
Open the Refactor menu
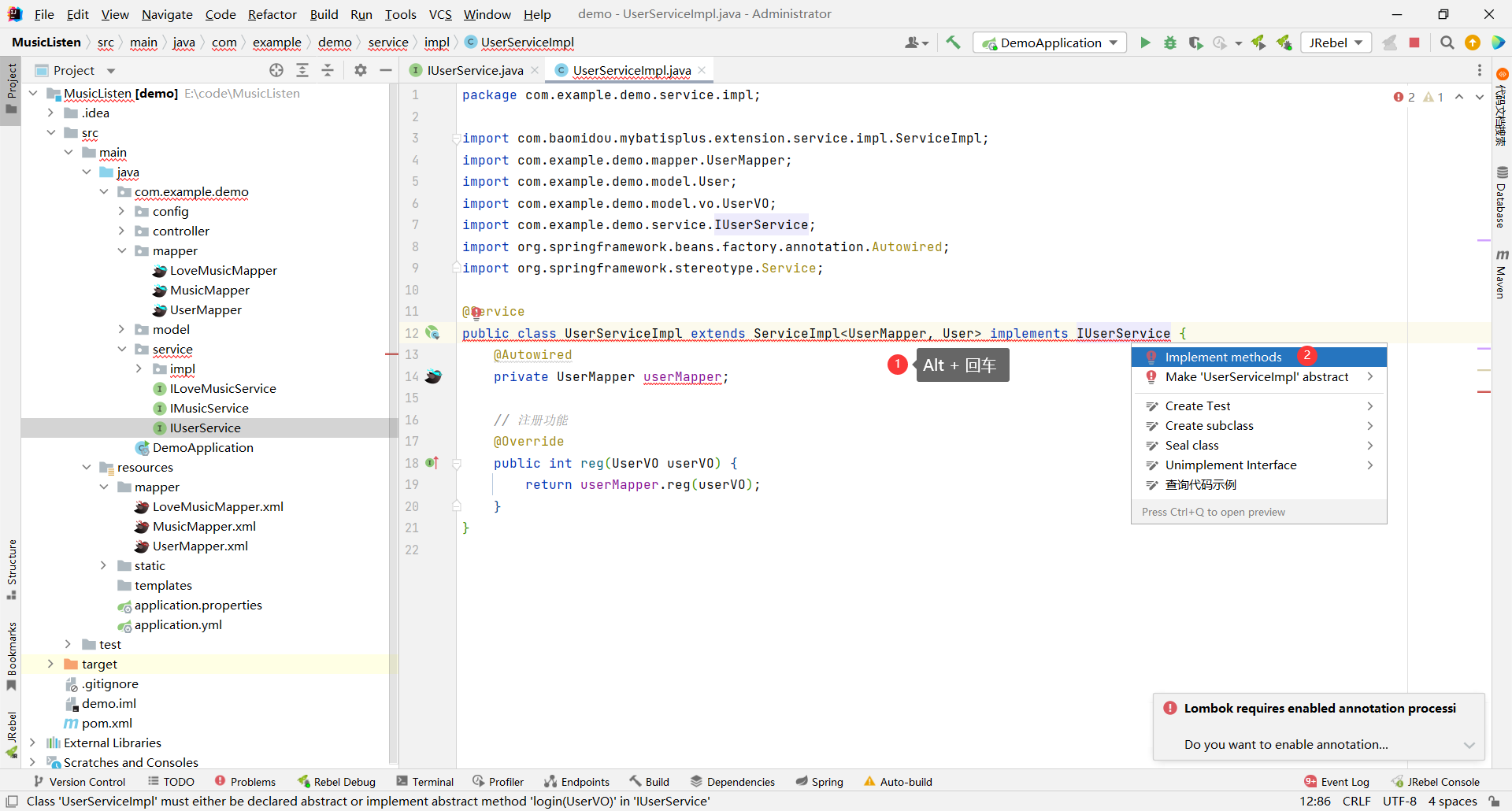coord(272,14)
